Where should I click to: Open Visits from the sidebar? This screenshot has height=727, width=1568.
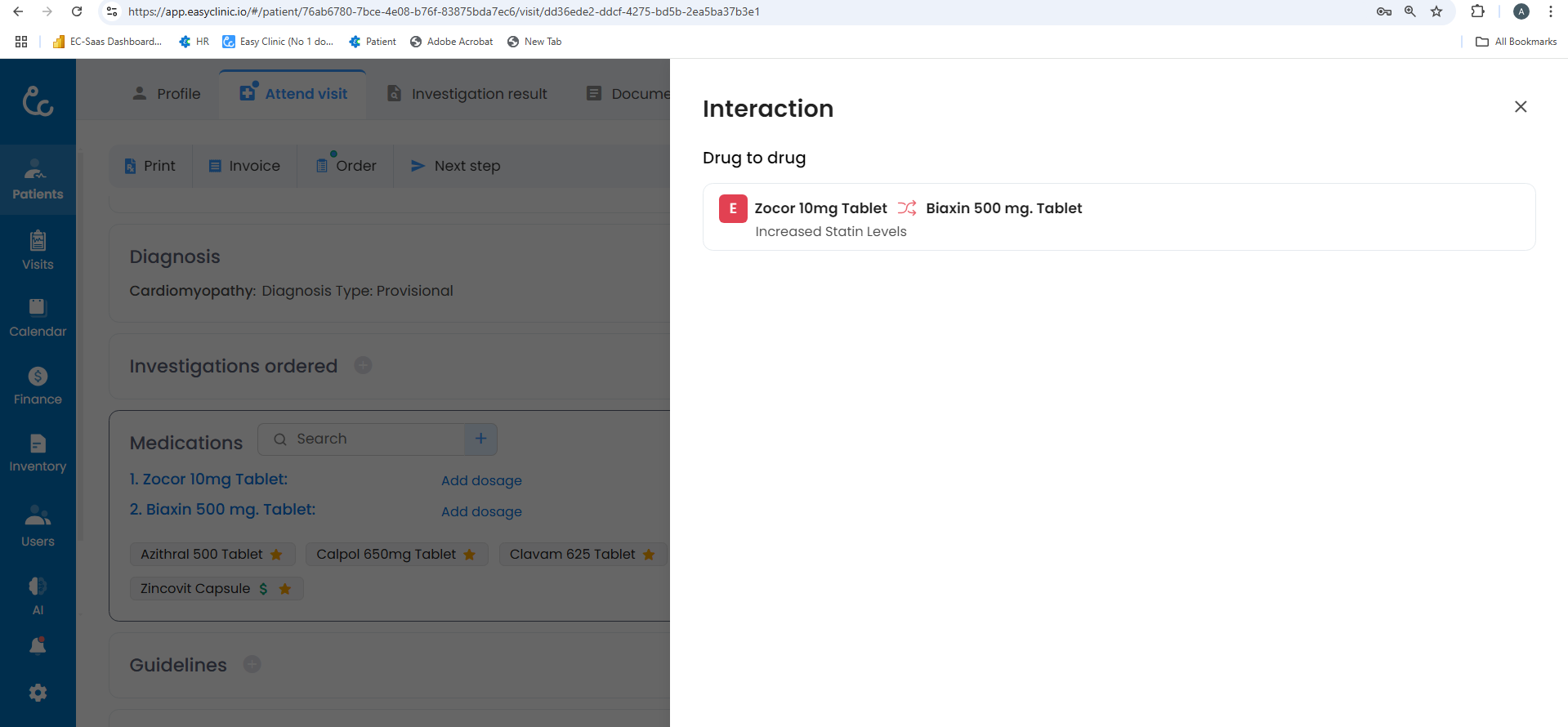(38, 250)
